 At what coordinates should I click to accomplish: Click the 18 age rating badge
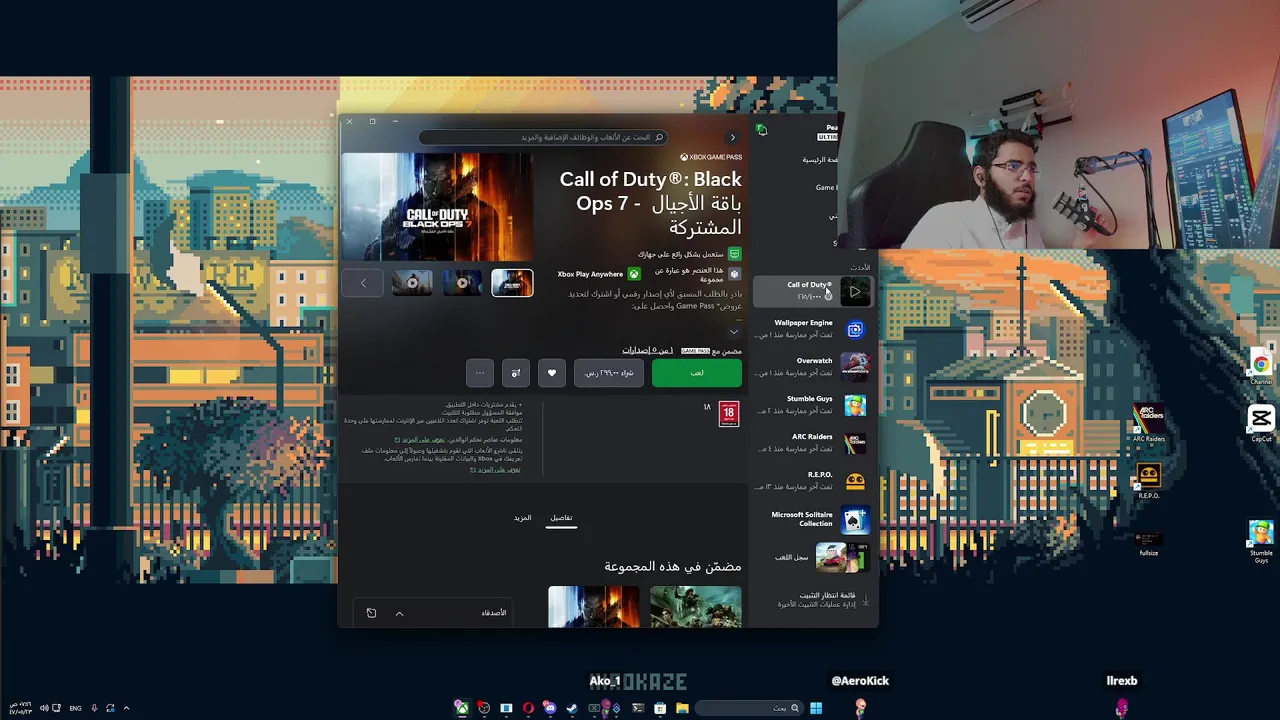click(x=729, y=414)
